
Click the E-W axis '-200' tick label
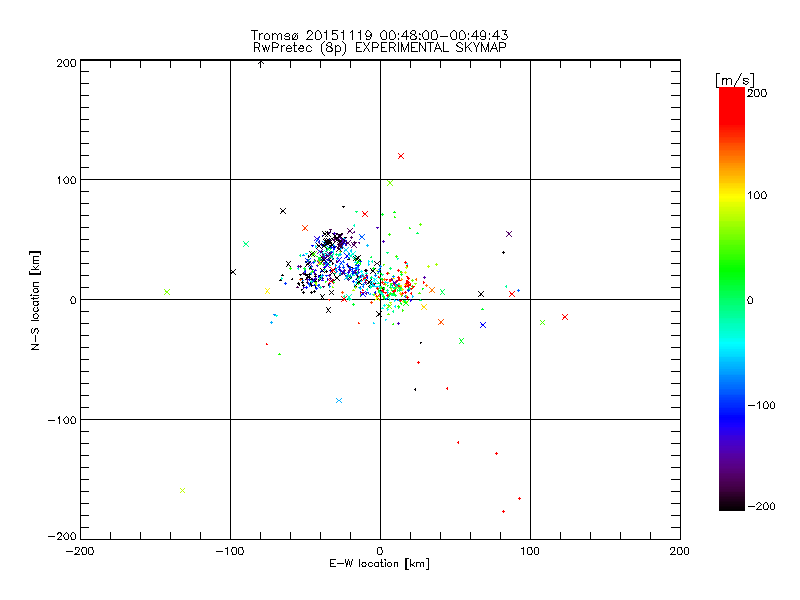(80, 551)
